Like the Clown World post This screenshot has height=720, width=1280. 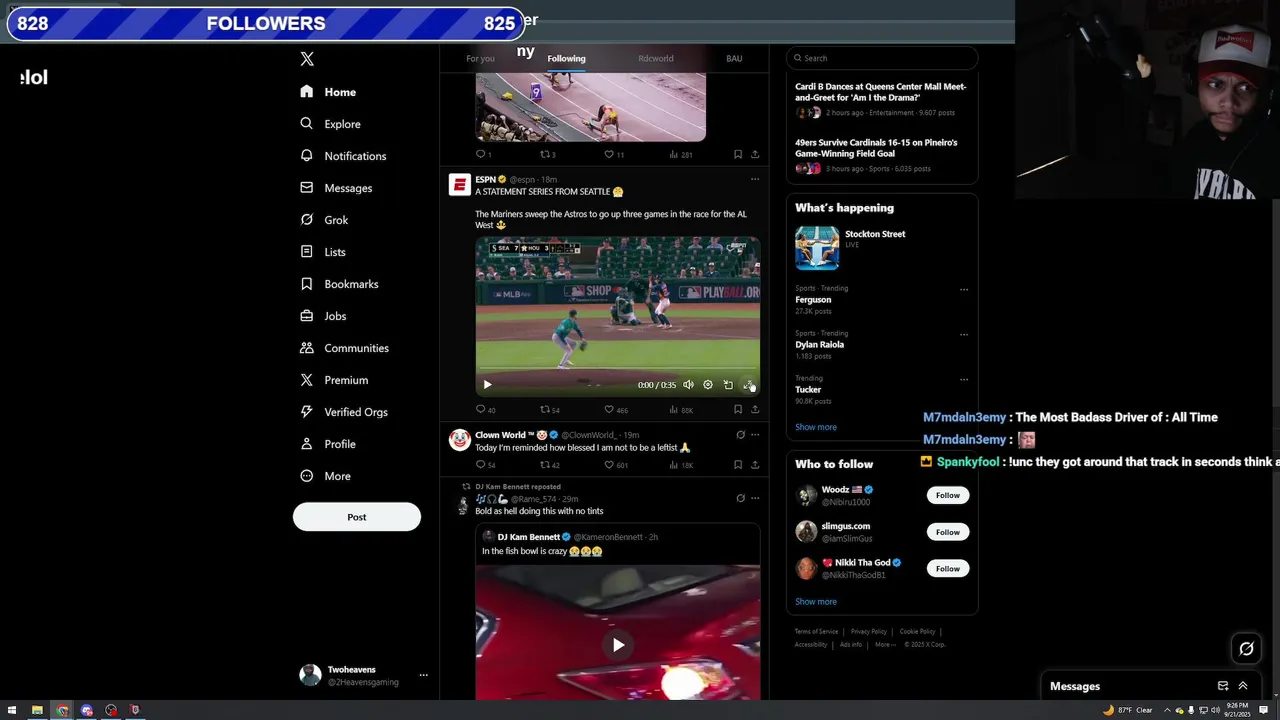click(x=616, y=465)
